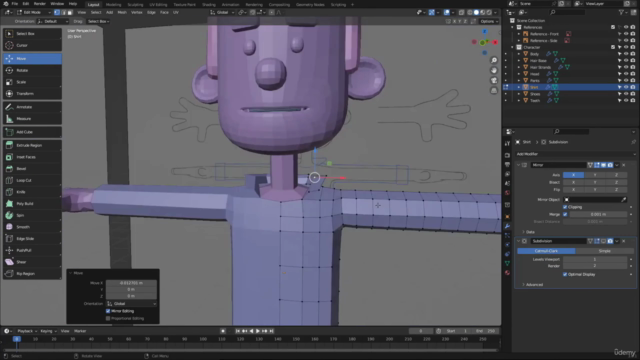Viewport: 640px width, 360px height.
Task: Select the Bevel tool
Action: point(32,169)
